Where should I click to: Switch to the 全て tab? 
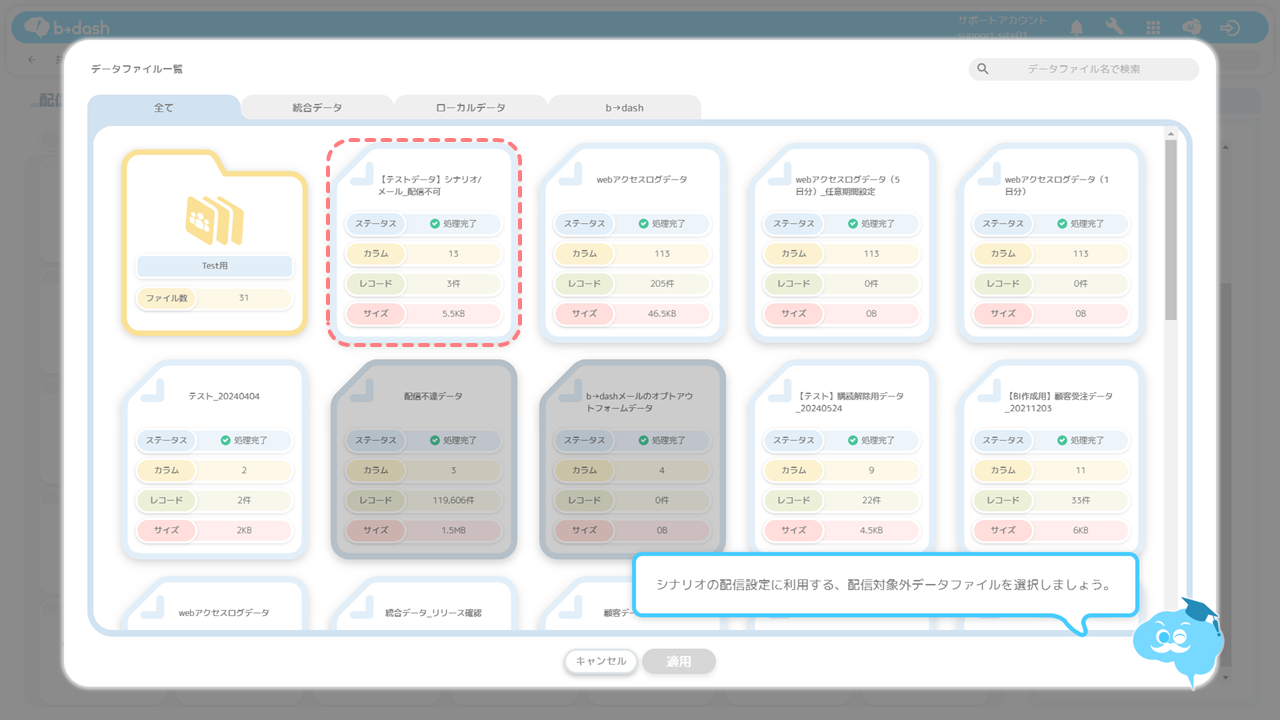(164, 107)
